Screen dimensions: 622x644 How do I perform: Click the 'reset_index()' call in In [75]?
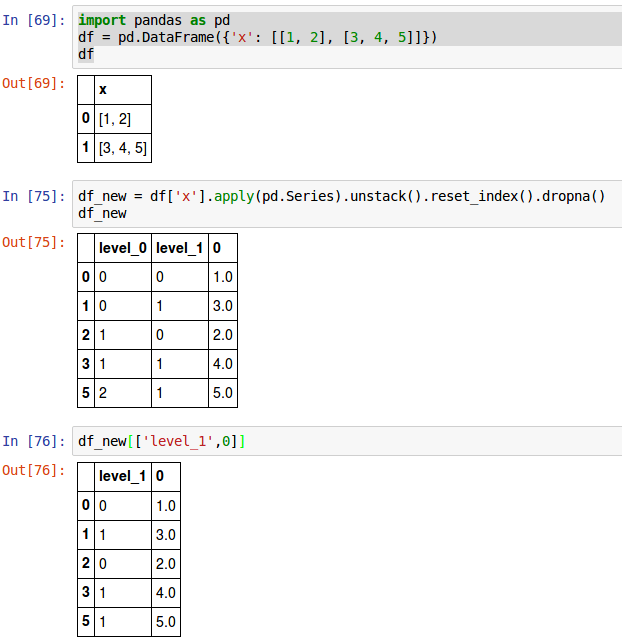[x=482, y=196]
